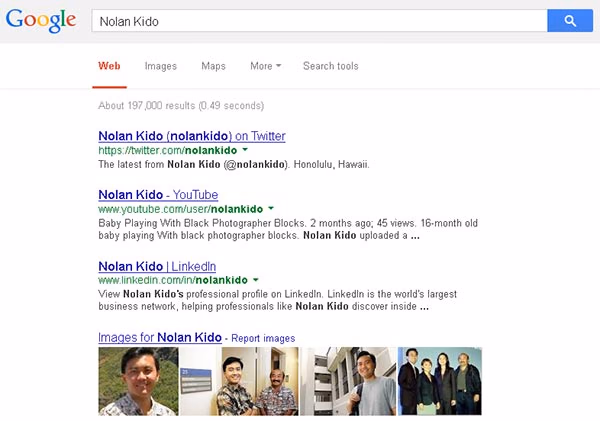
Task: Select the Web tab
Action: pyautogui.click(x=109, y=66)
